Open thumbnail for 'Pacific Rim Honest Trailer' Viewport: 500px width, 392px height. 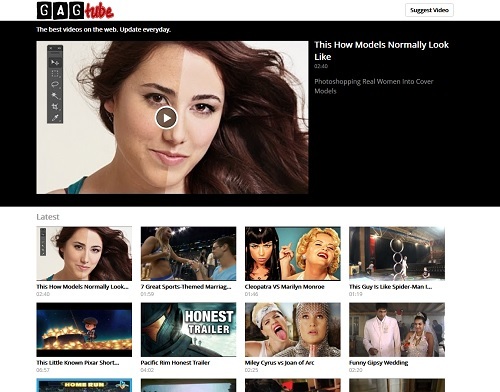[x=188, y=330]
